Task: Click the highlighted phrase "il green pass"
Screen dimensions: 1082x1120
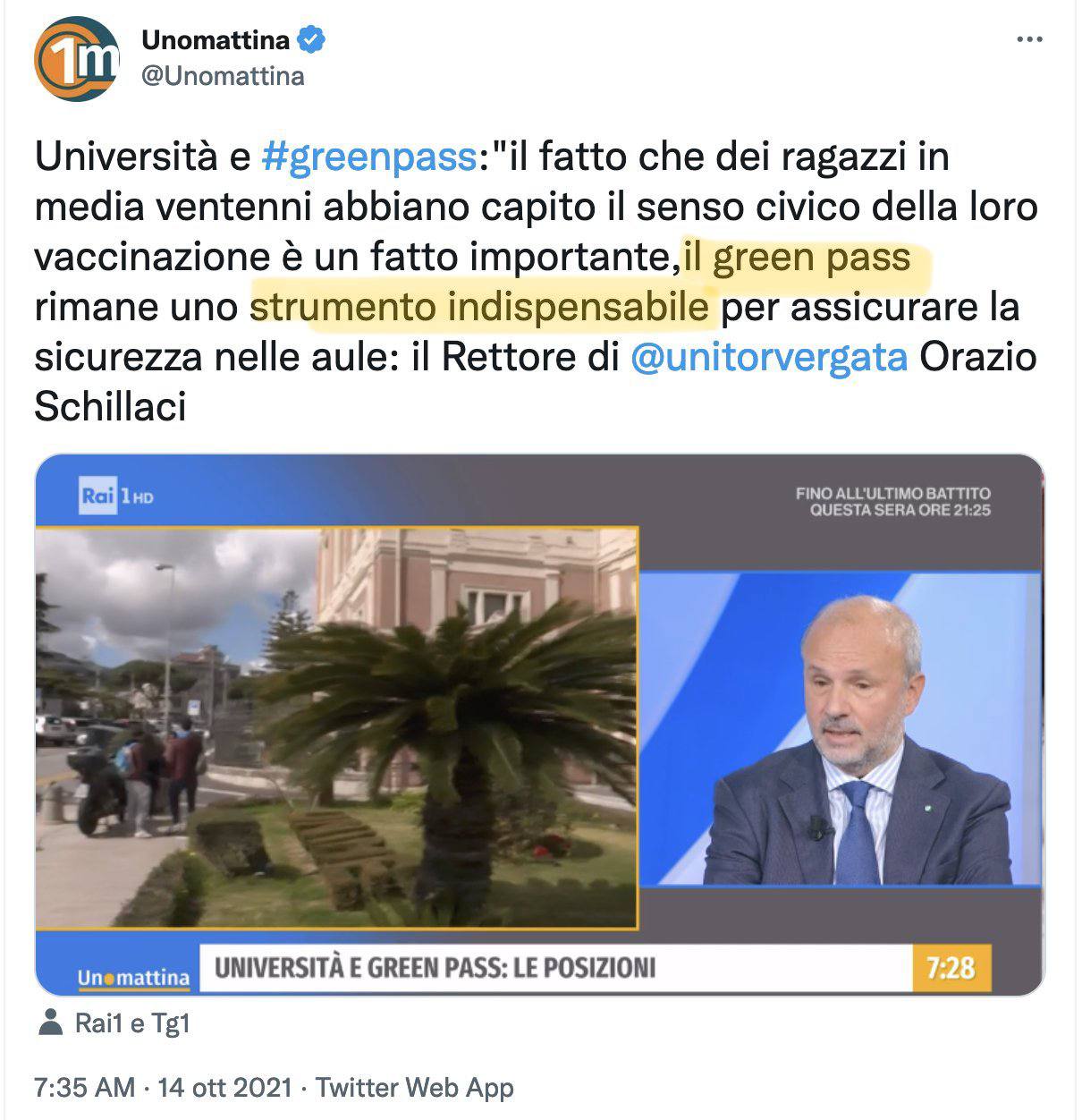Action: [x=798, y=258]
